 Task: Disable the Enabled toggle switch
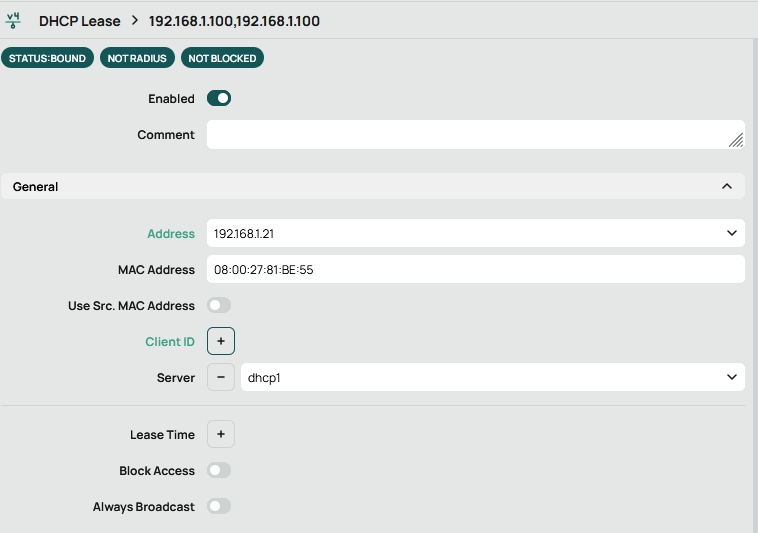coord(219,98)
